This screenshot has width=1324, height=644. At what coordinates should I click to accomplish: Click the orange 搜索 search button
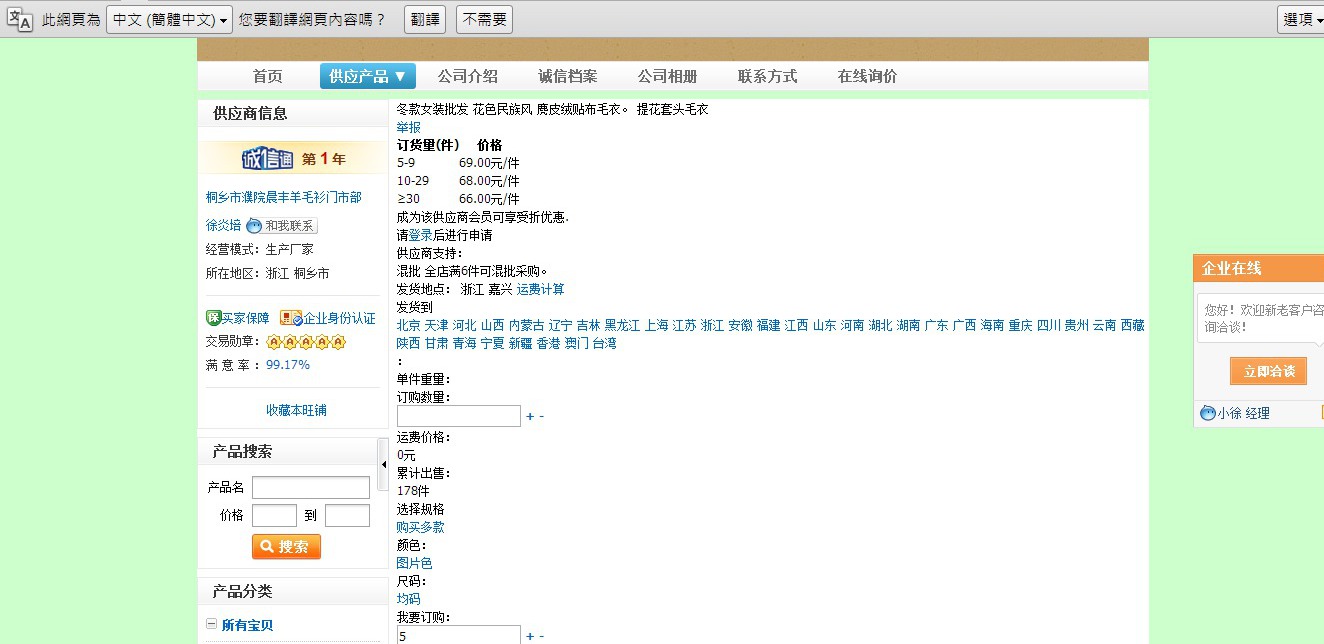pos(286,546)
